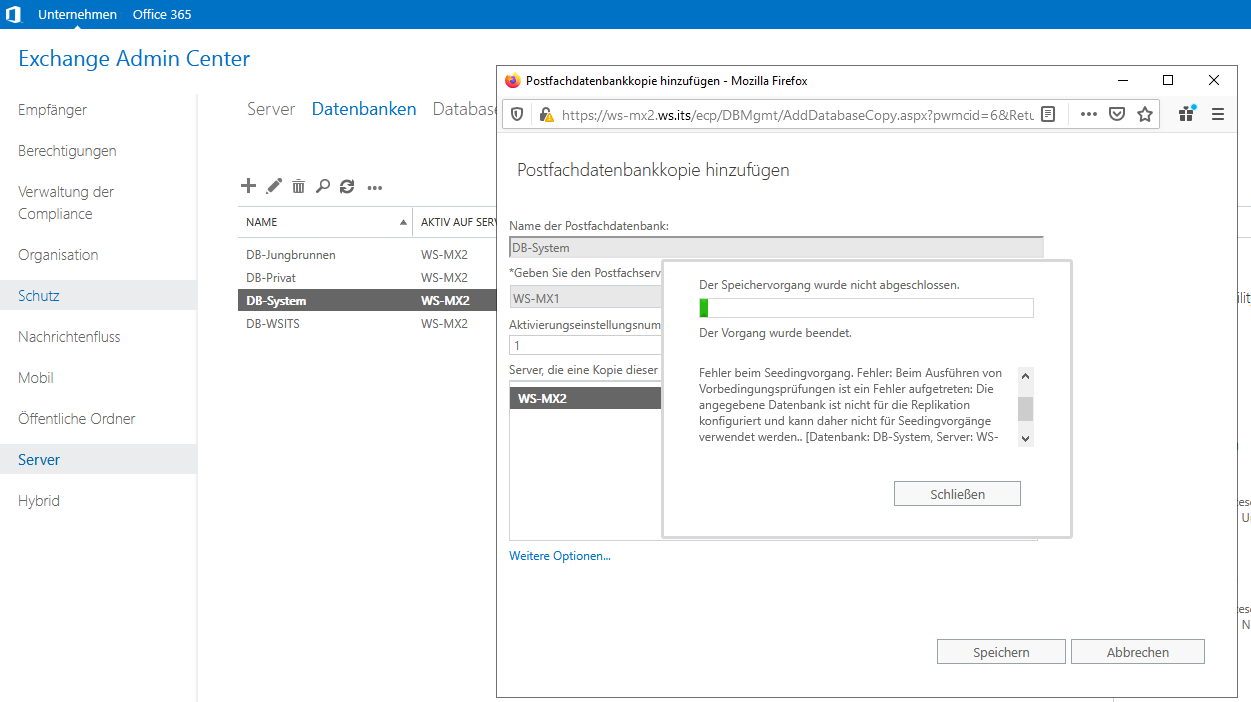Open Firefox extensions icon

point(1187,114)
